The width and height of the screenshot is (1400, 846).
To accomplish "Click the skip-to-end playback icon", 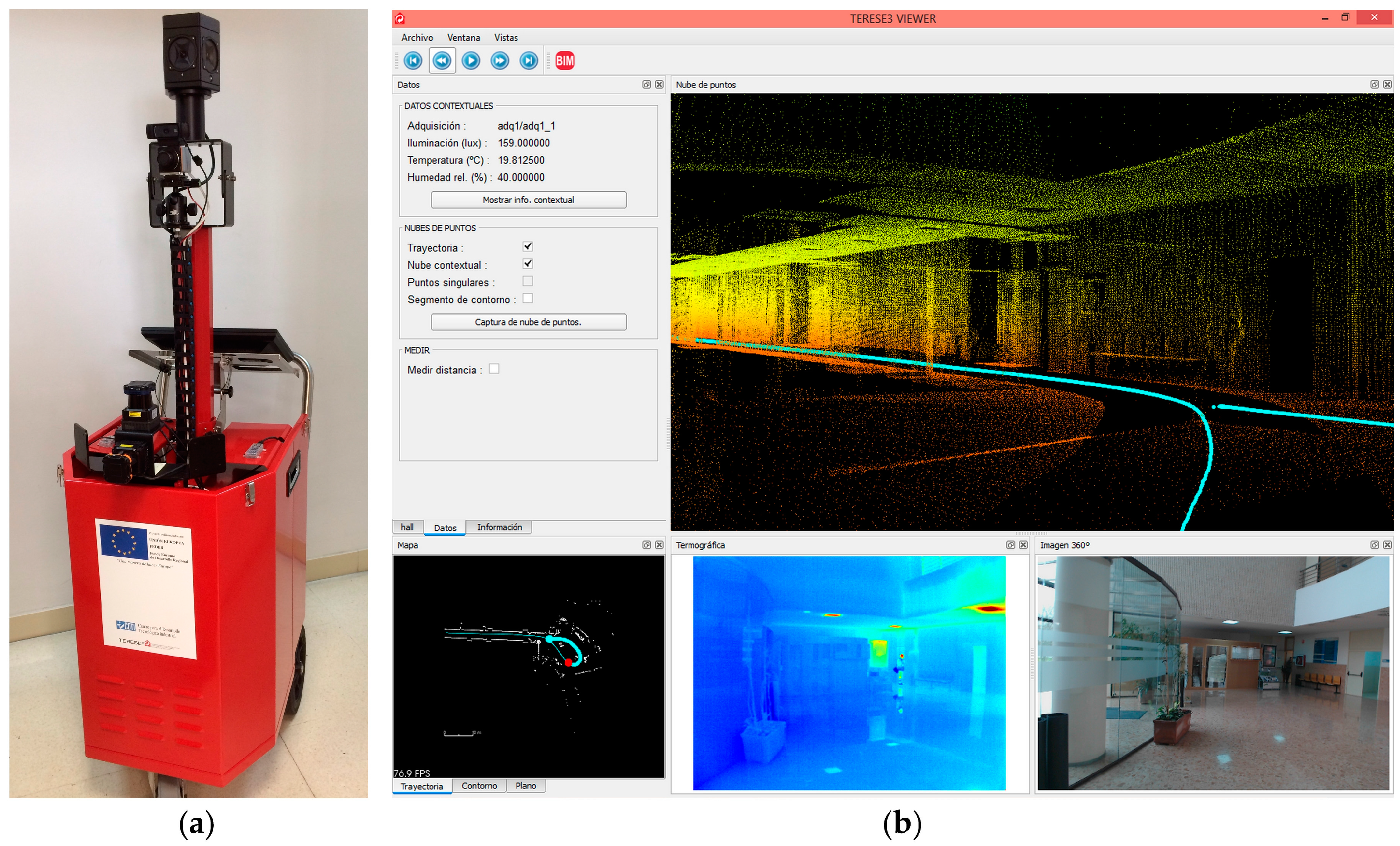I will (x=528, y=60).
